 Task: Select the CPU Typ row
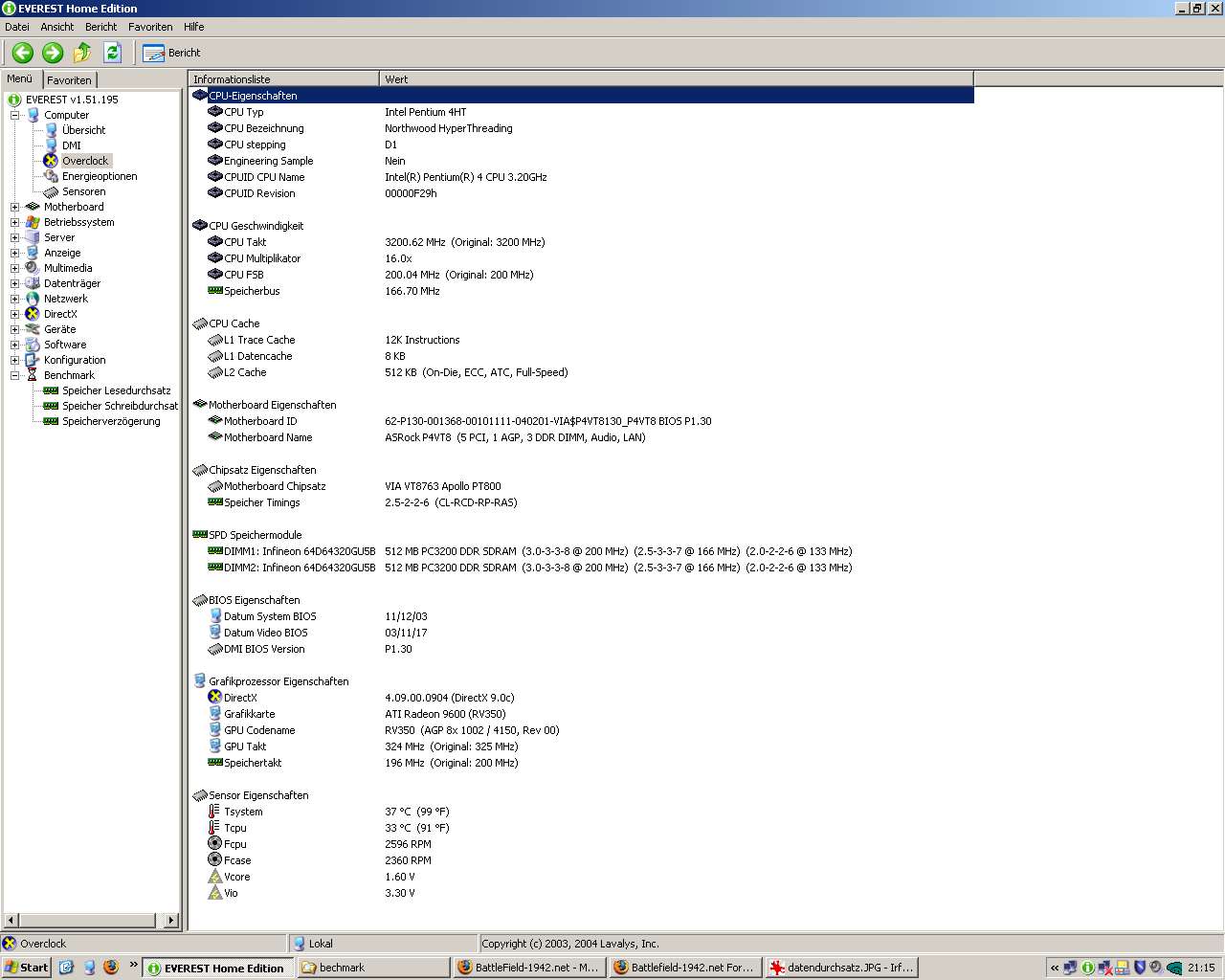[582, 112]
